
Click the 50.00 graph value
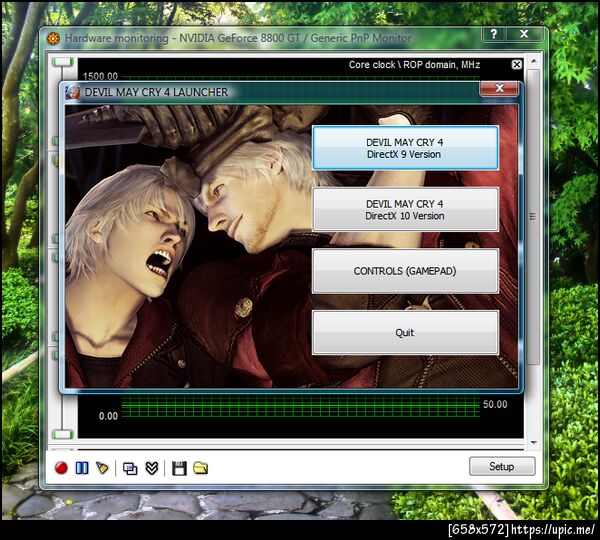click(495, 404)
